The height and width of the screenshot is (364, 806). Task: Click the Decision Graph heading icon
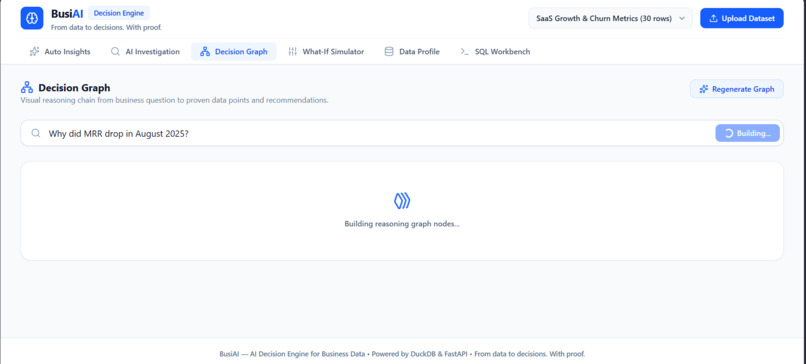coord(27,87)
